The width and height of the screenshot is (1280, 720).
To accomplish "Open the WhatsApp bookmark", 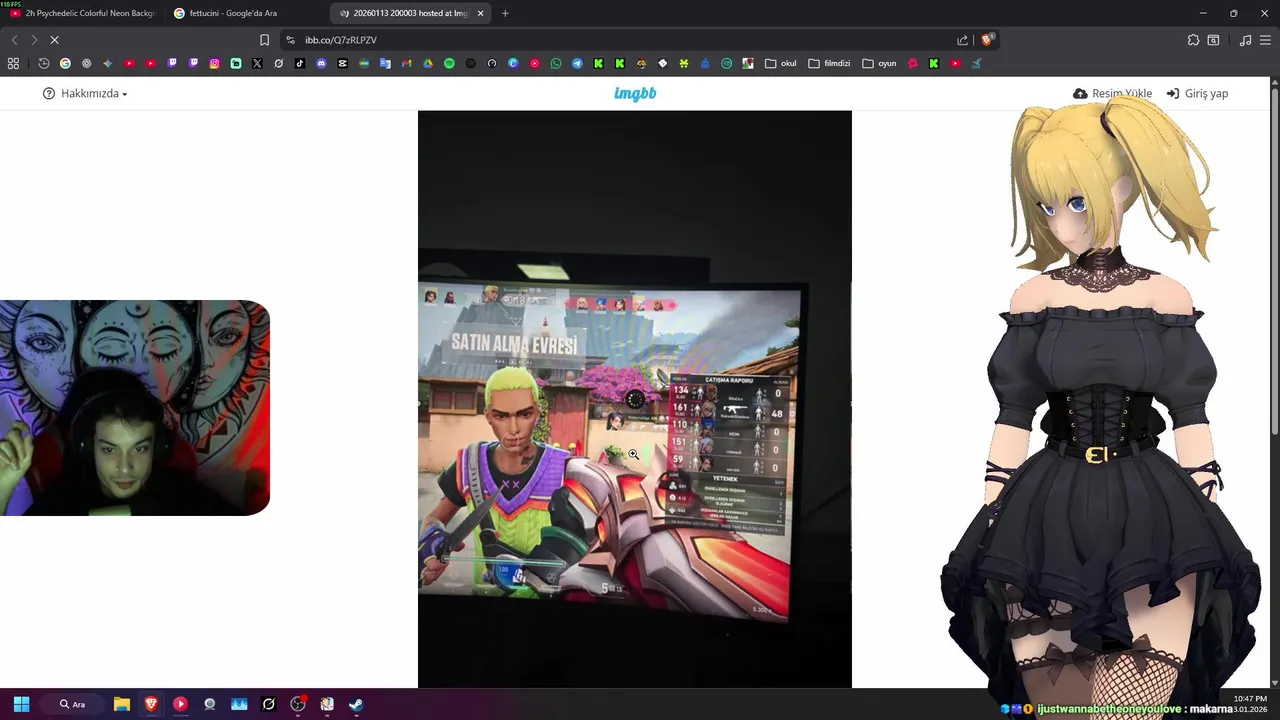I will pos(556,63).
